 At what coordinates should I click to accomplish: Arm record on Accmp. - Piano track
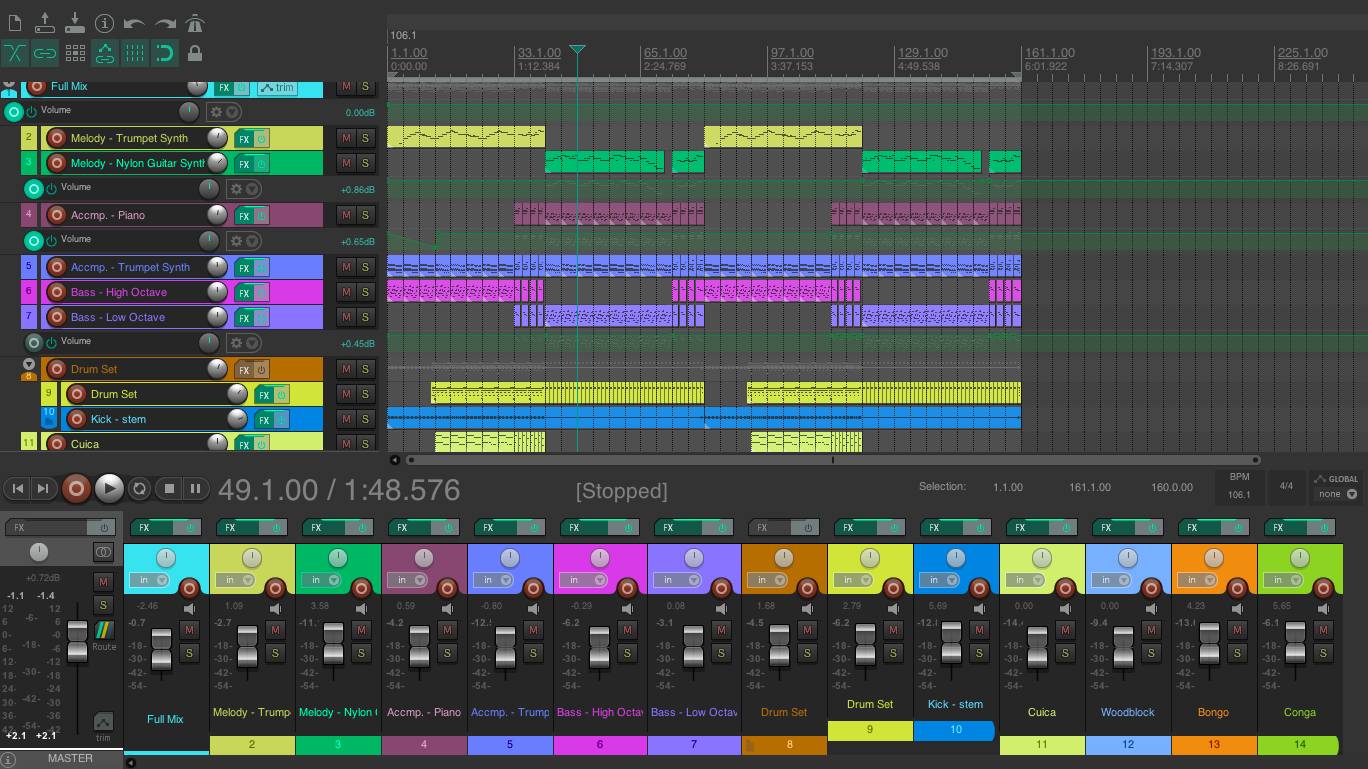pyautogui.click(x=57, y=215)
